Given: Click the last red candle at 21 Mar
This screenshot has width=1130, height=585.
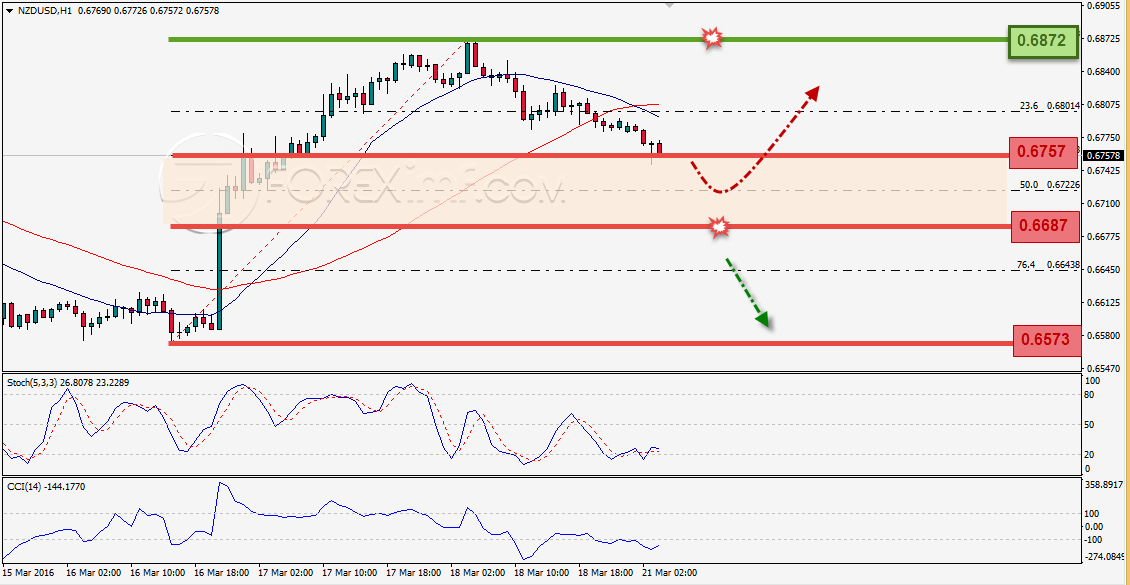Looking at the screenshot, I should pos(659,148).
